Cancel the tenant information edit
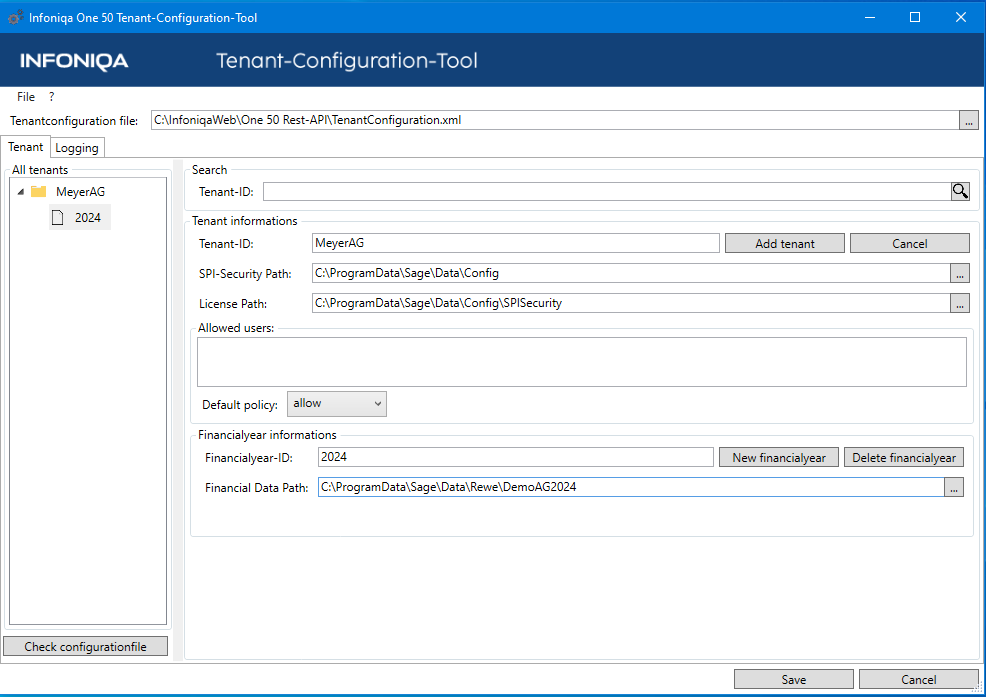986x697 pixels. (909, 243)
